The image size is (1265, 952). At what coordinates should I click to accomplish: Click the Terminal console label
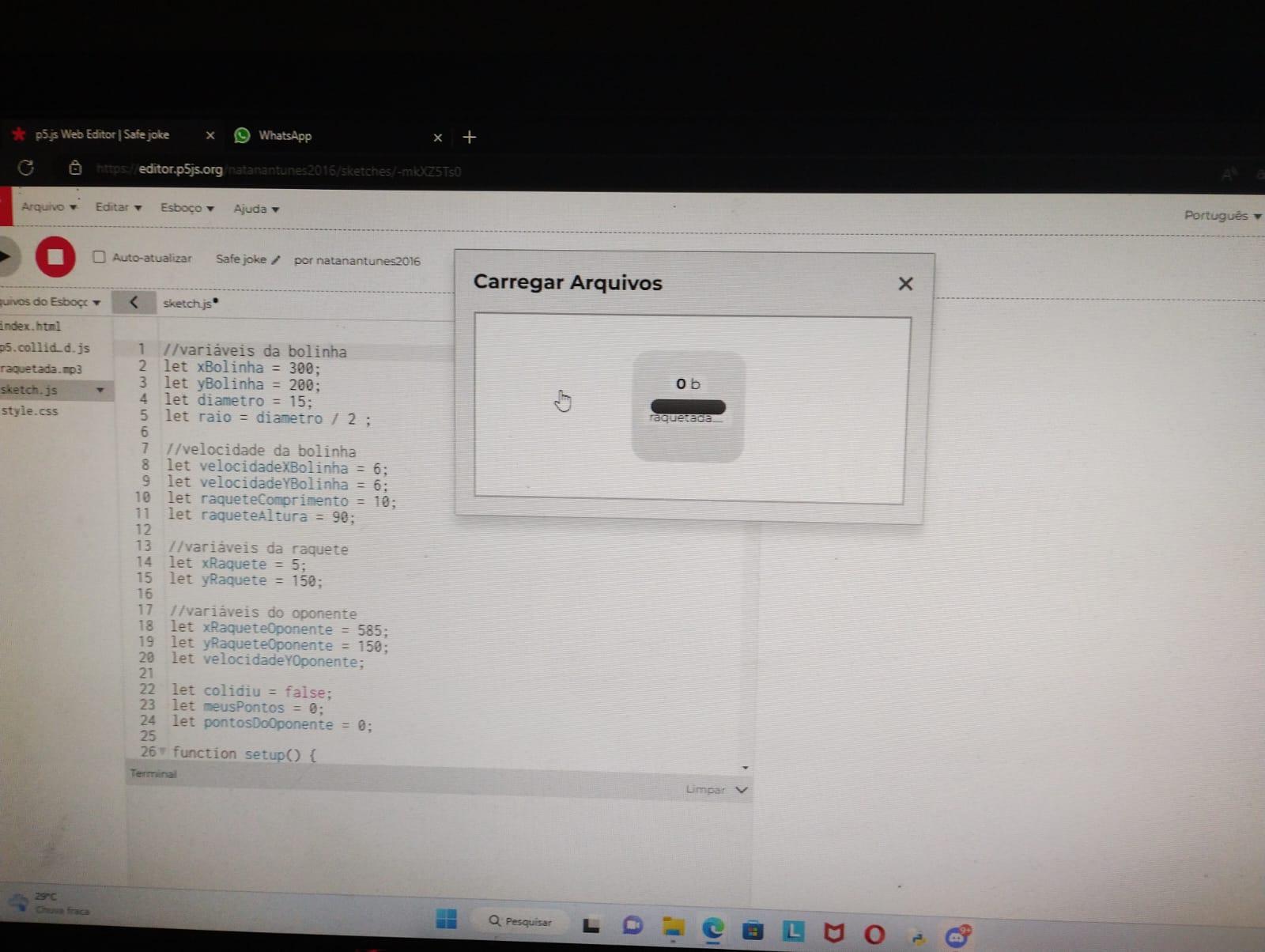[153, 773]
